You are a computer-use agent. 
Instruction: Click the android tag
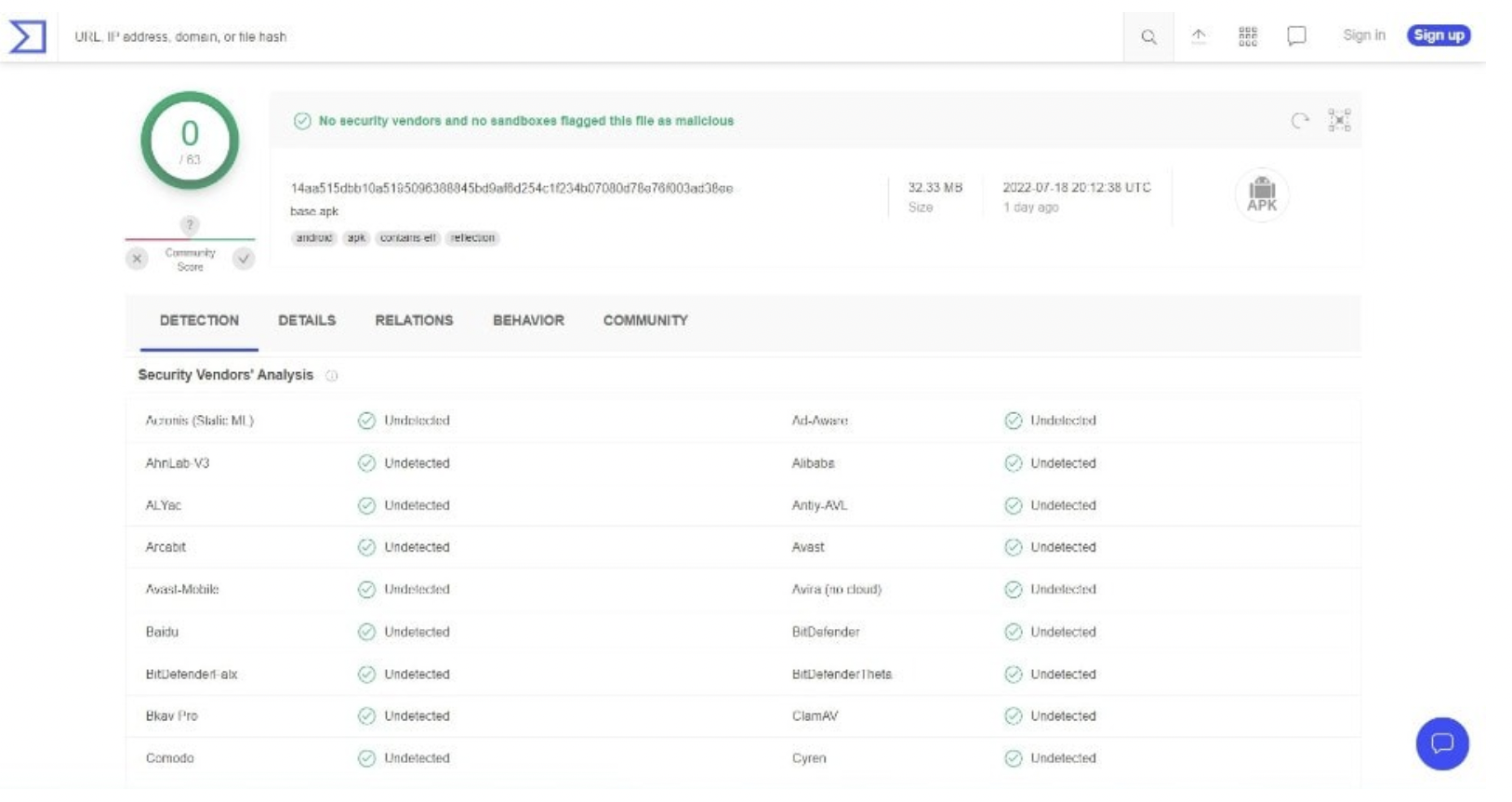tap(314, 238)
